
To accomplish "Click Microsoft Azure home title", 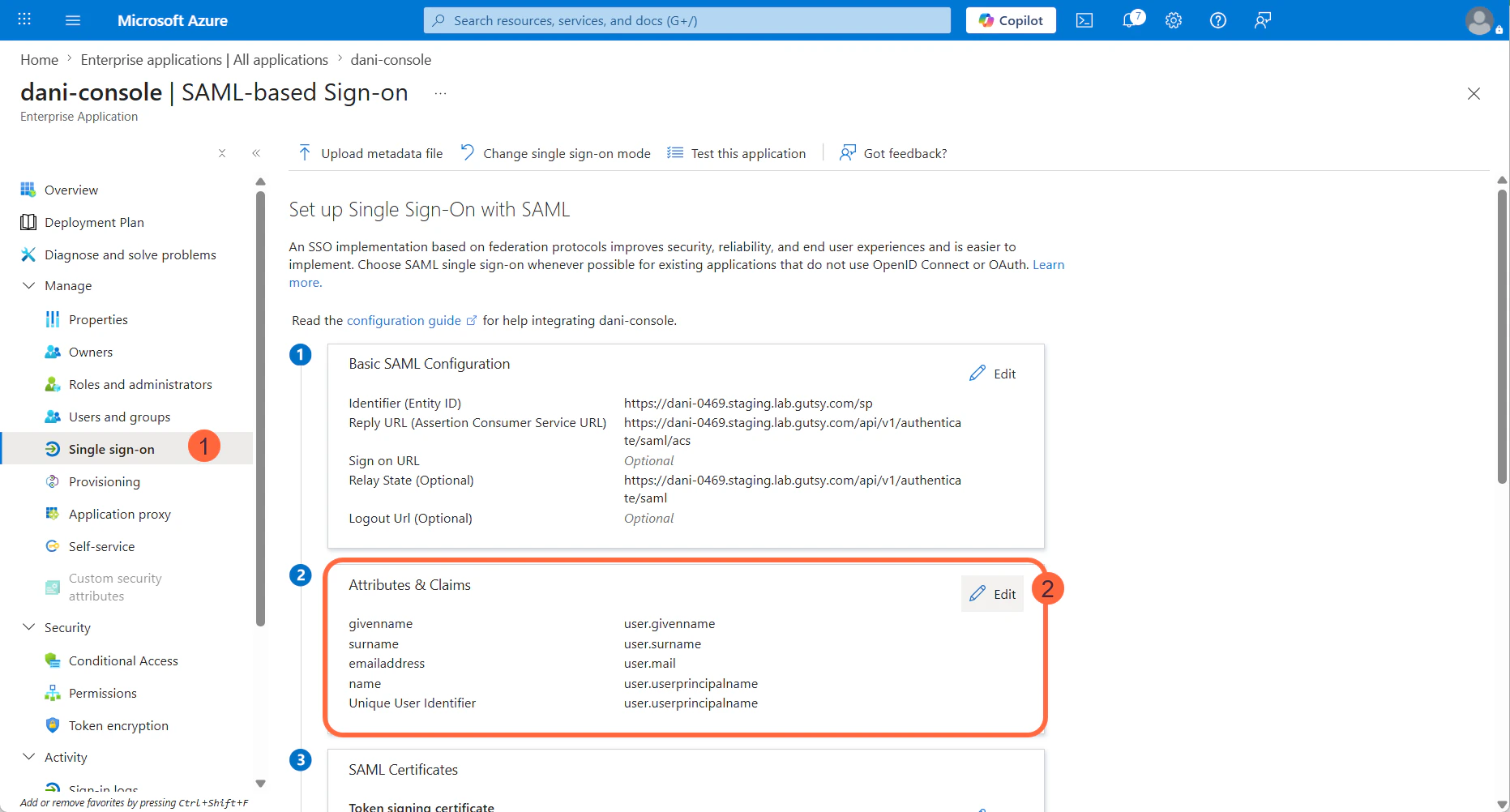I will tap(172, 20).
